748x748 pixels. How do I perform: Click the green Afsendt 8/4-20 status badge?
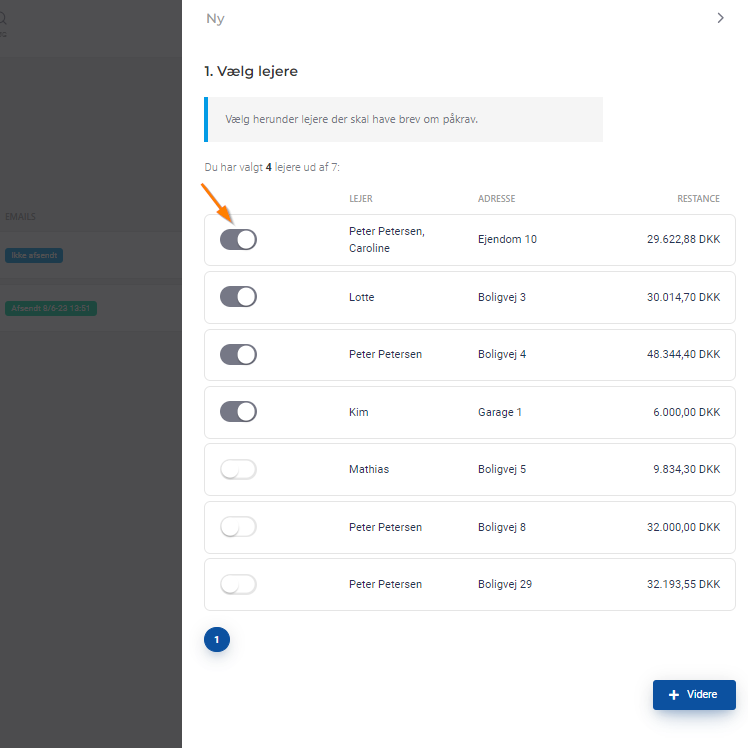coord(50,308)
